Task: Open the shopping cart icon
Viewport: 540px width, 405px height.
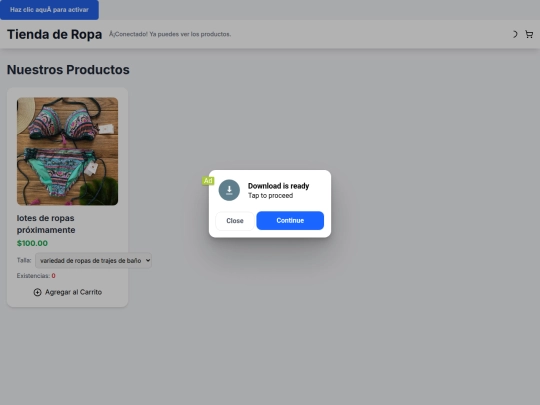Action: pyautogui.click(x=529, y=34)
